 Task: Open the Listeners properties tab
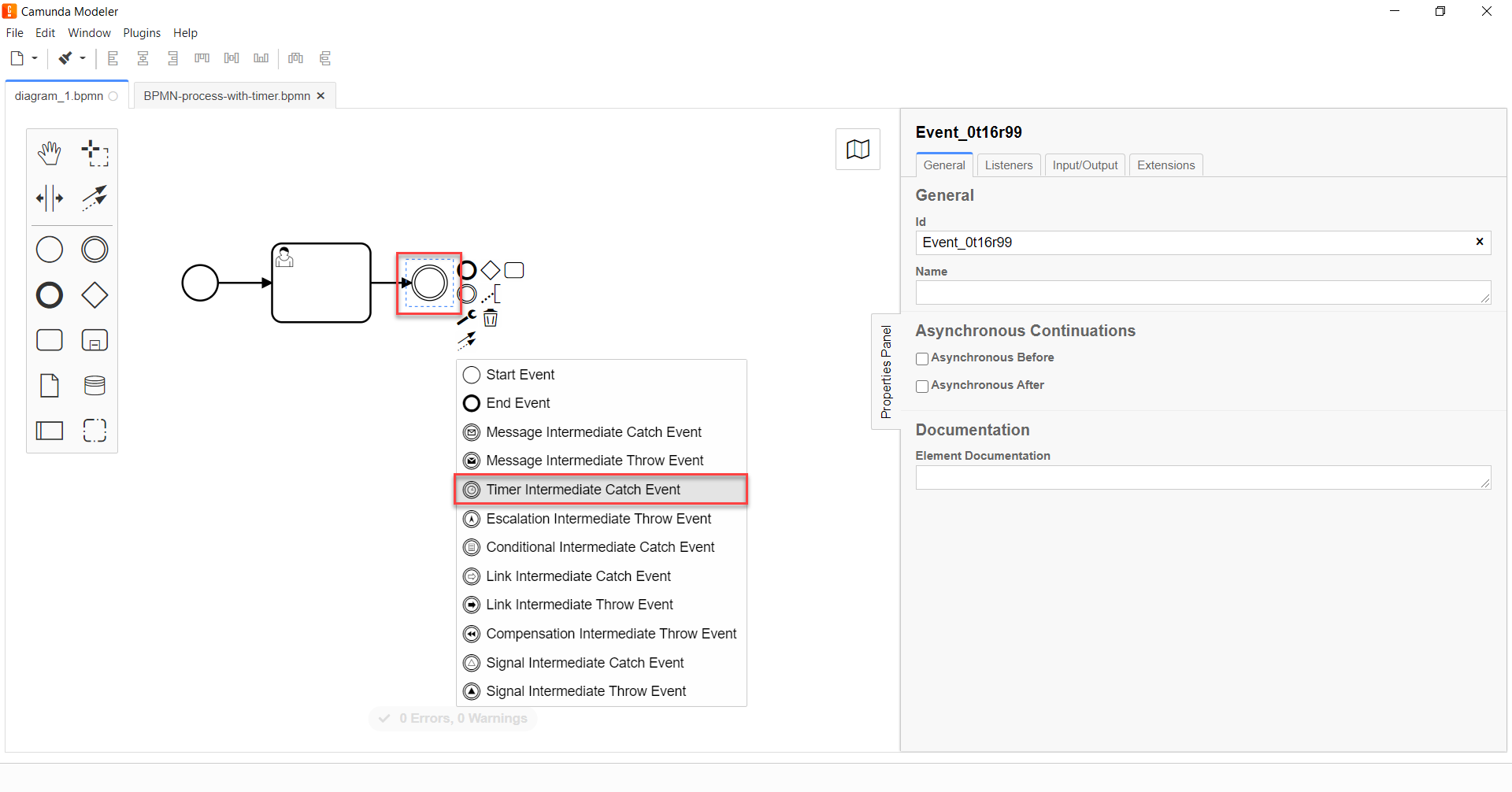pos(1009,165)
